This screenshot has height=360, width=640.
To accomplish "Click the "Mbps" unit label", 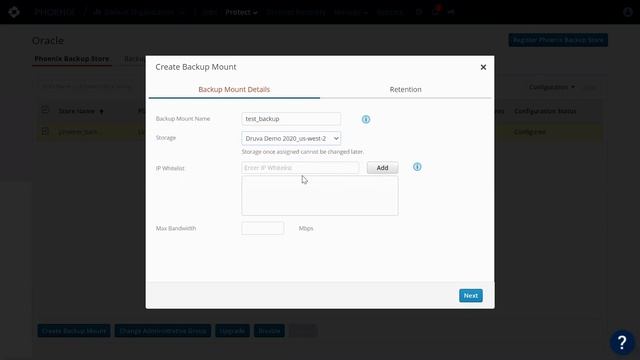I will (x=306, y=228).
